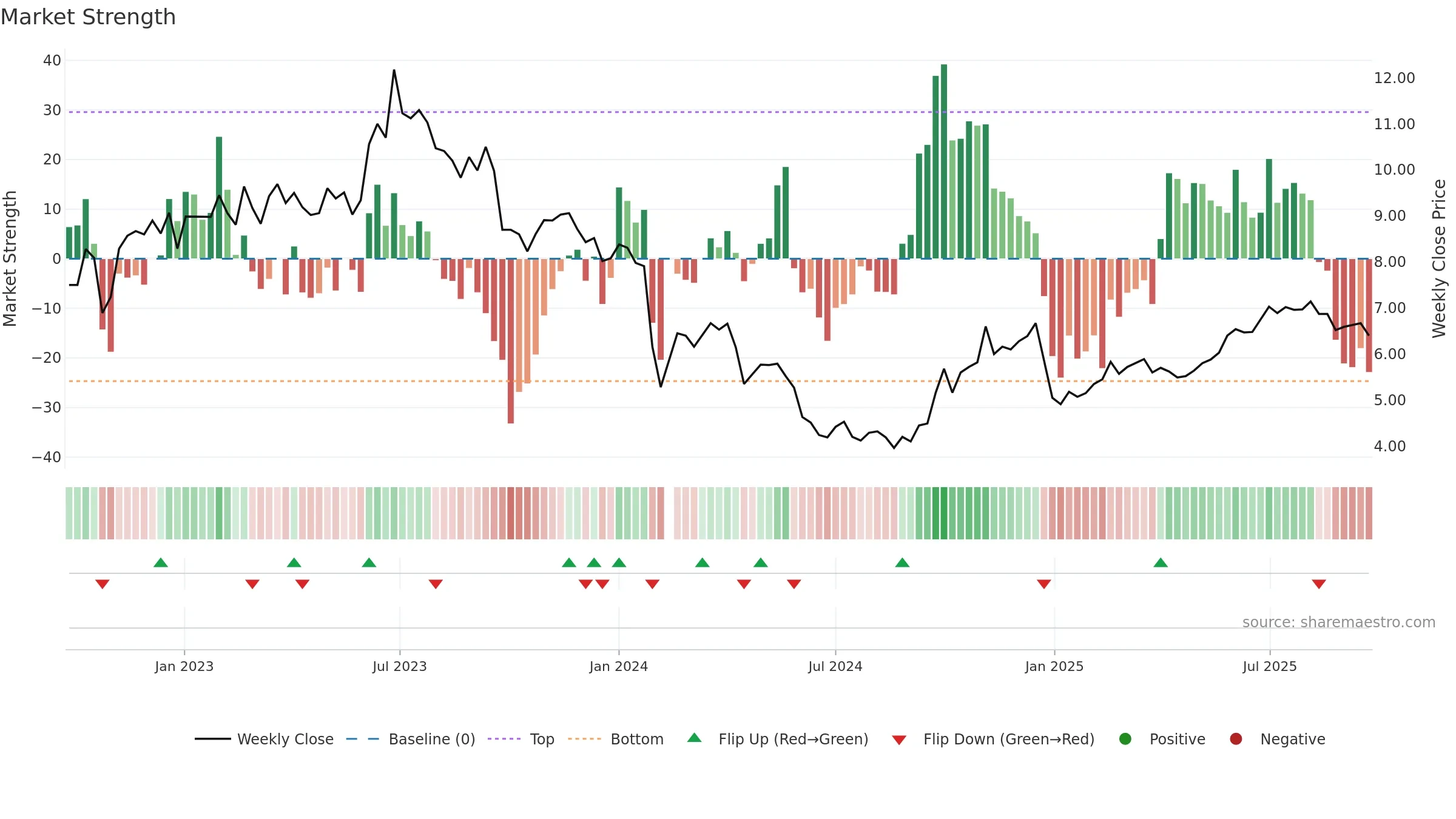Select the Flip Up marker around April 2023
This screenshot has width=1456, height=819.
(294, 562)
